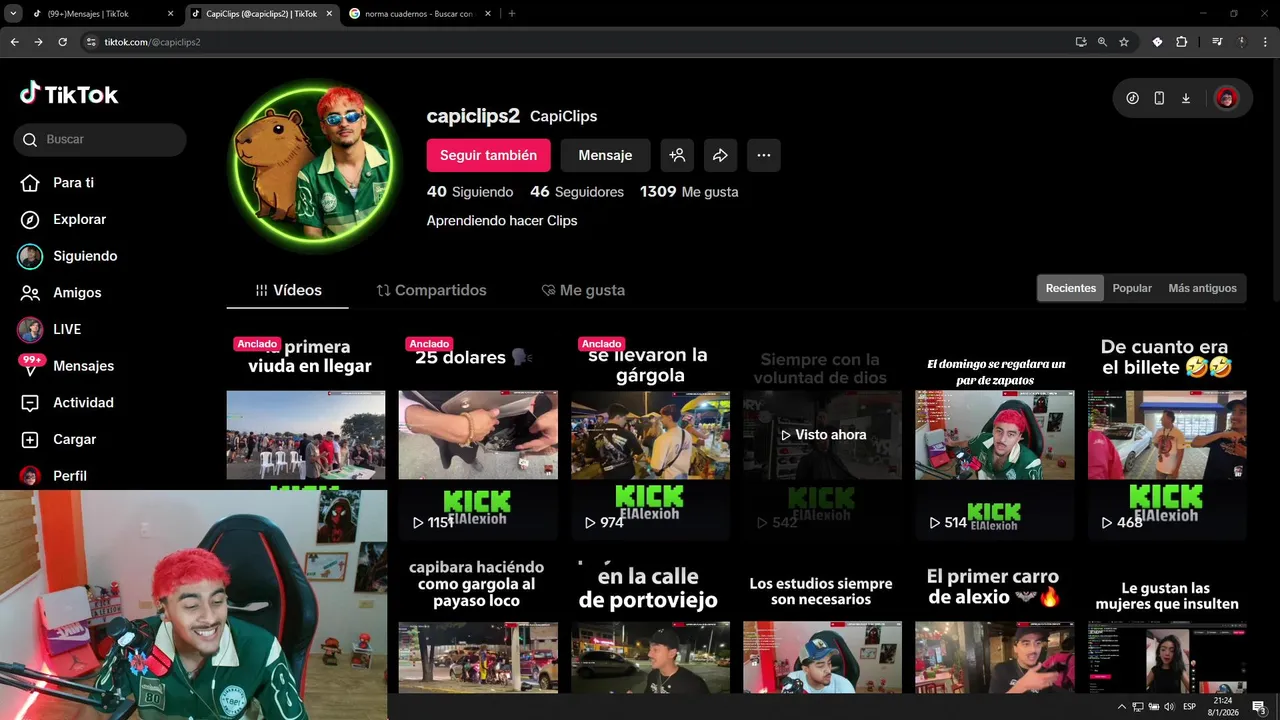Click the zoom magnifier icon in address bar
This screenshot has width=1280, height=720.
(1102, 42)
